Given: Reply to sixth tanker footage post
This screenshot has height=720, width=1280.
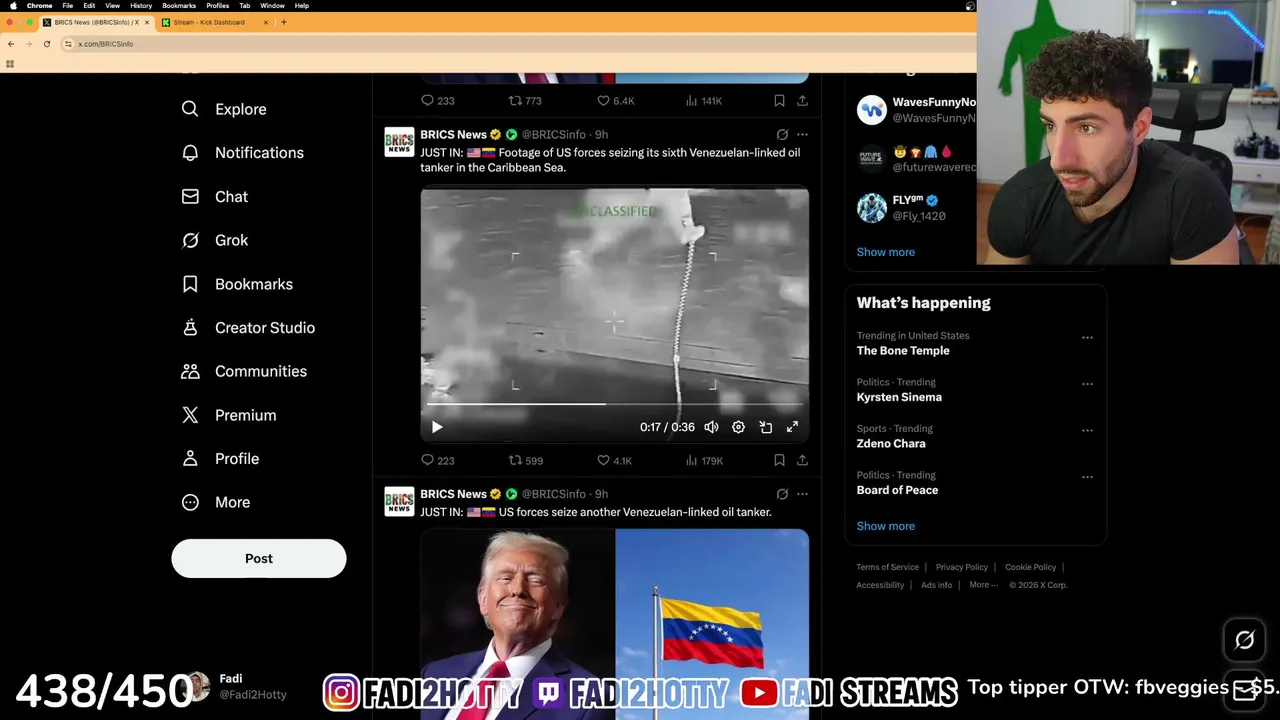Looking at the screenshot, I should [437, 460].
